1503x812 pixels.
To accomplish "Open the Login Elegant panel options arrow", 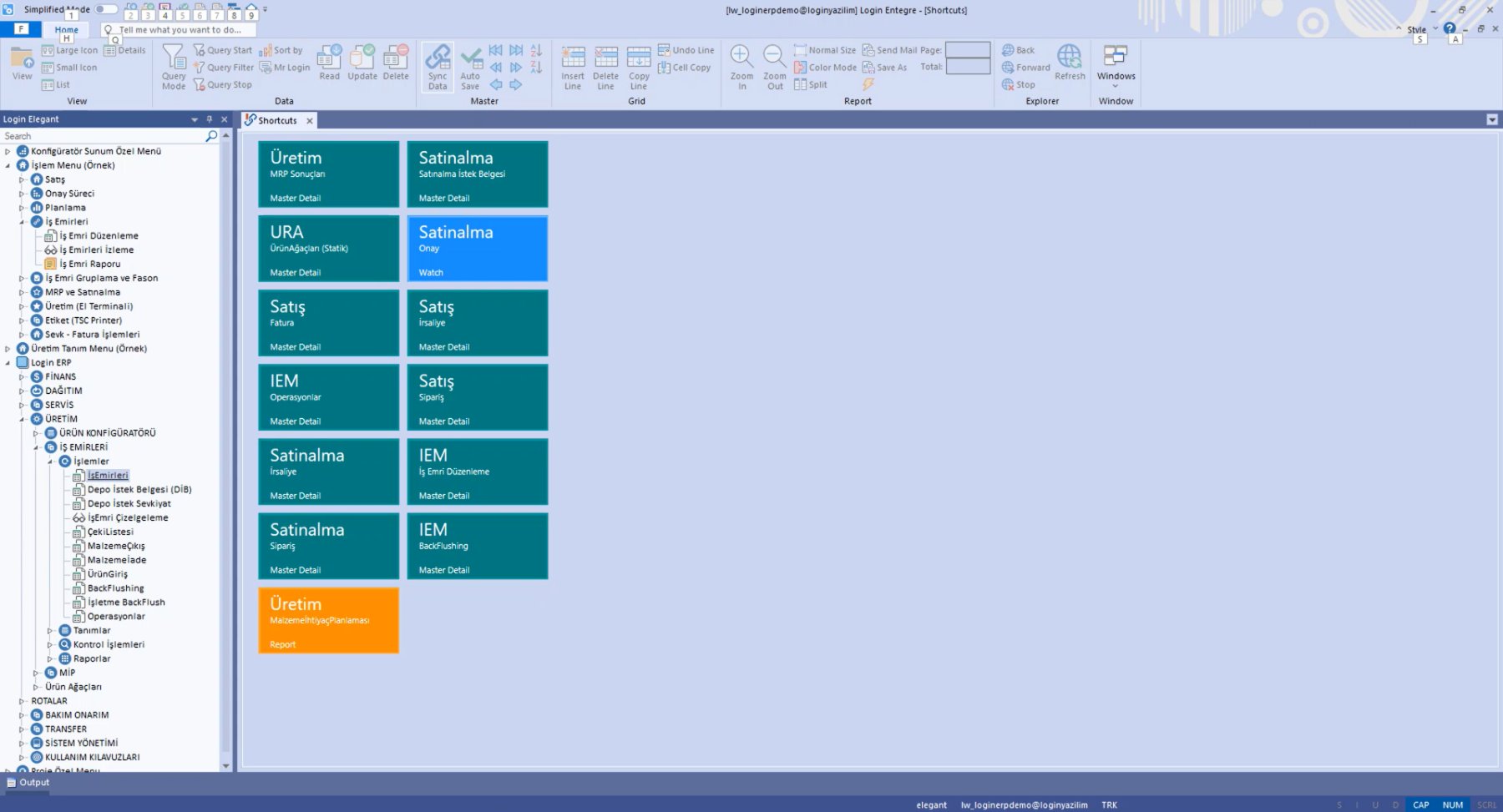I will (x=195, y=119).
